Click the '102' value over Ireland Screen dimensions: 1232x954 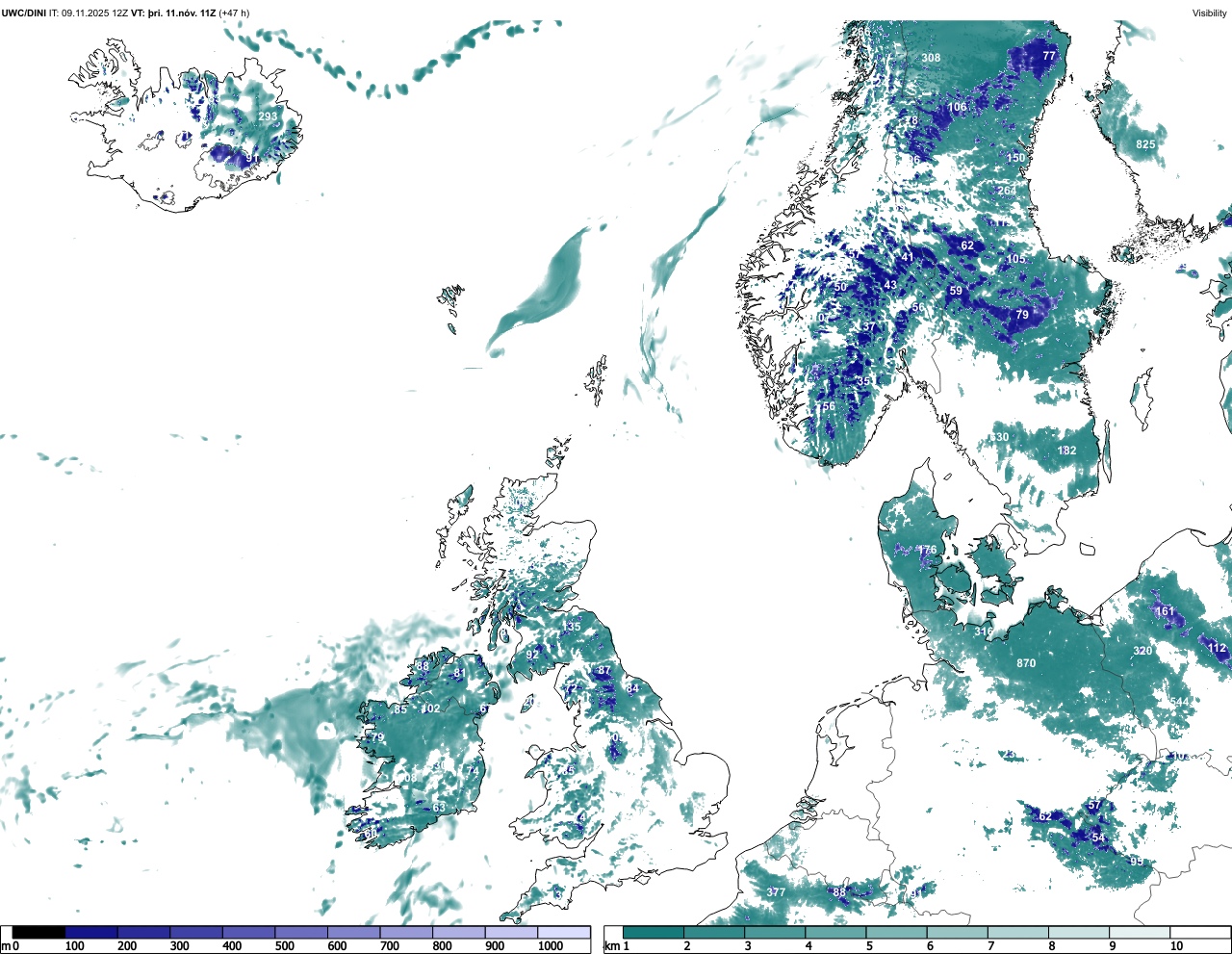(x=430, y=709)
